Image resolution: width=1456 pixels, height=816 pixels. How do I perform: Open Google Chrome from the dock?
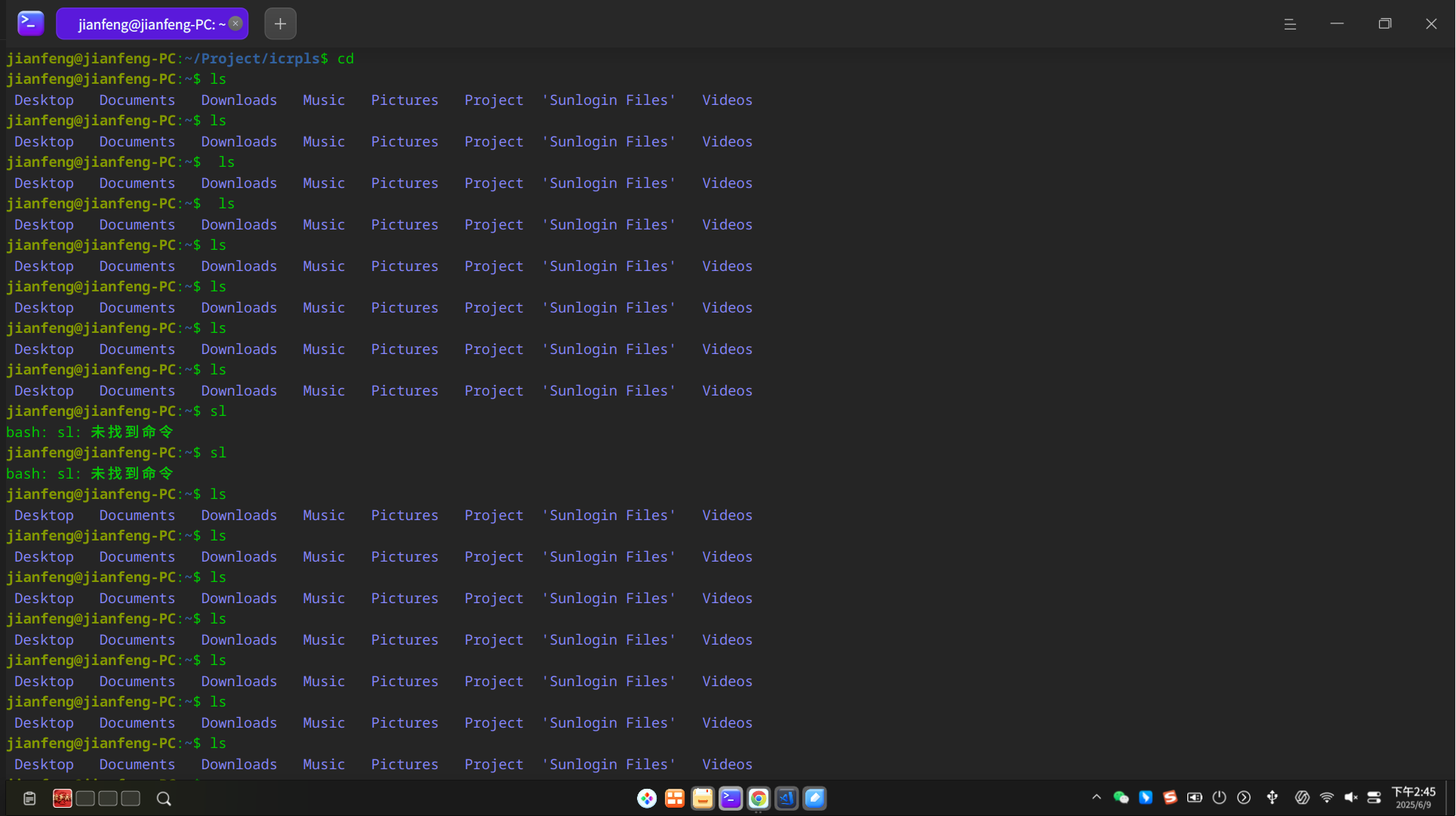[x=759, y=799]
